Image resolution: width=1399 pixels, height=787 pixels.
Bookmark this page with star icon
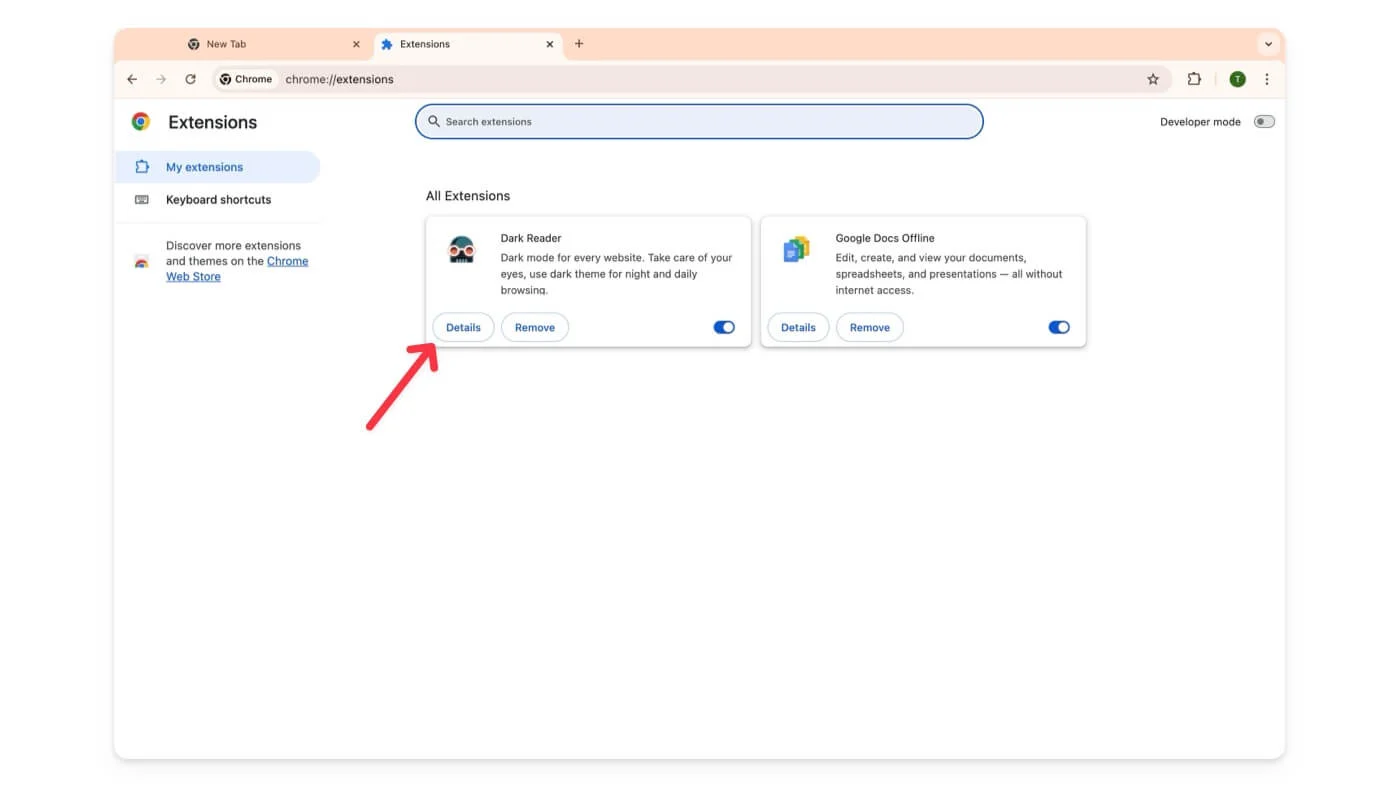pos(1153,79)
